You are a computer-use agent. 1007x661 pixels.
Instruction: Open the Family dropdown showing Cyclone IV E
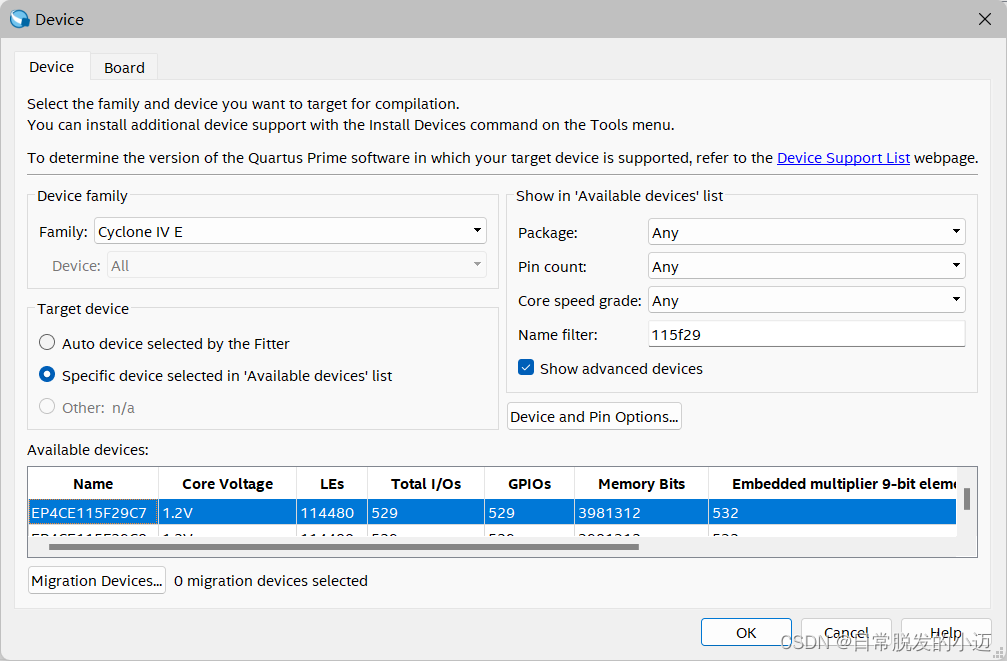tap(290, 231)
